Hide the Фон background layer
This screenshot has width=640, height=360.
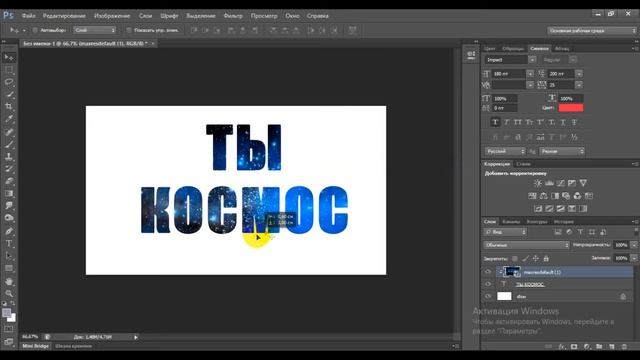click(x=488, y=296)
